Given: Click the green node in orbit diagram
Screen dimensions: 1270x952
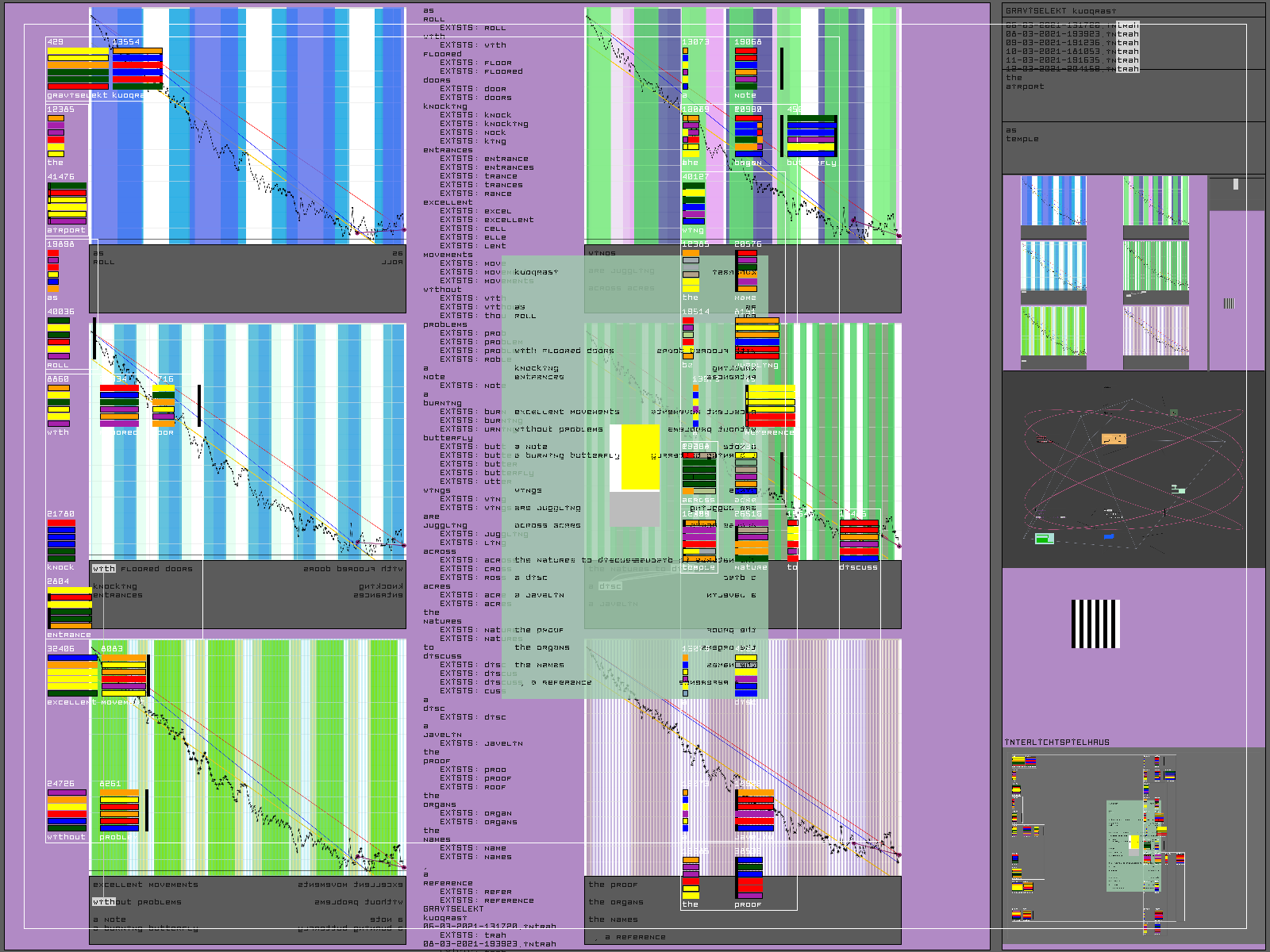Looking at the screenshot, I should [x=1045, y=539].
